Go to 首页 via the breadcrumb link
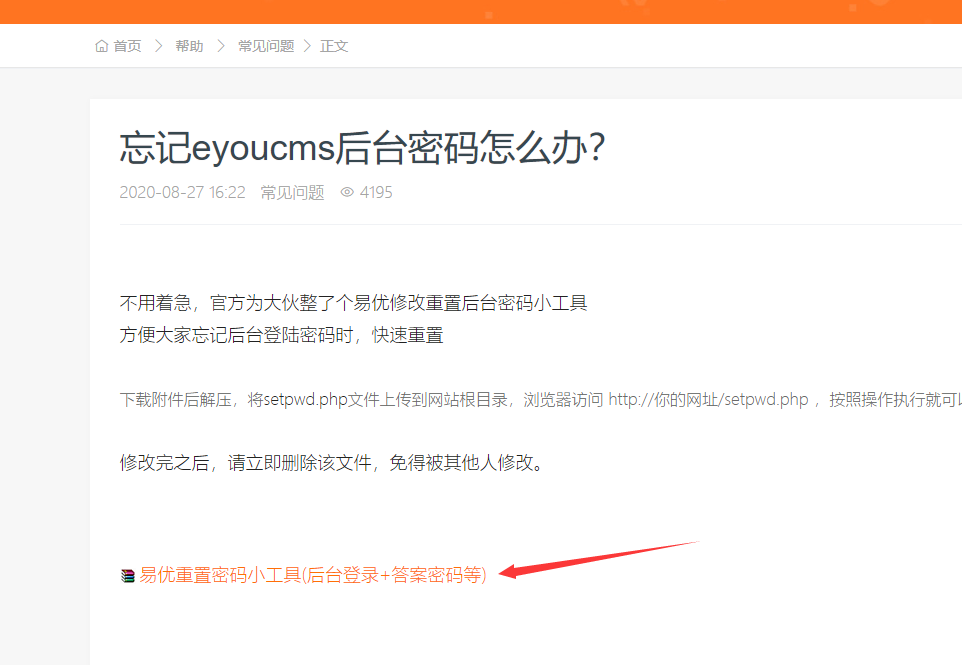Viewport: 962px width, 665px height. pyautogui.click(x=127, y=46)
